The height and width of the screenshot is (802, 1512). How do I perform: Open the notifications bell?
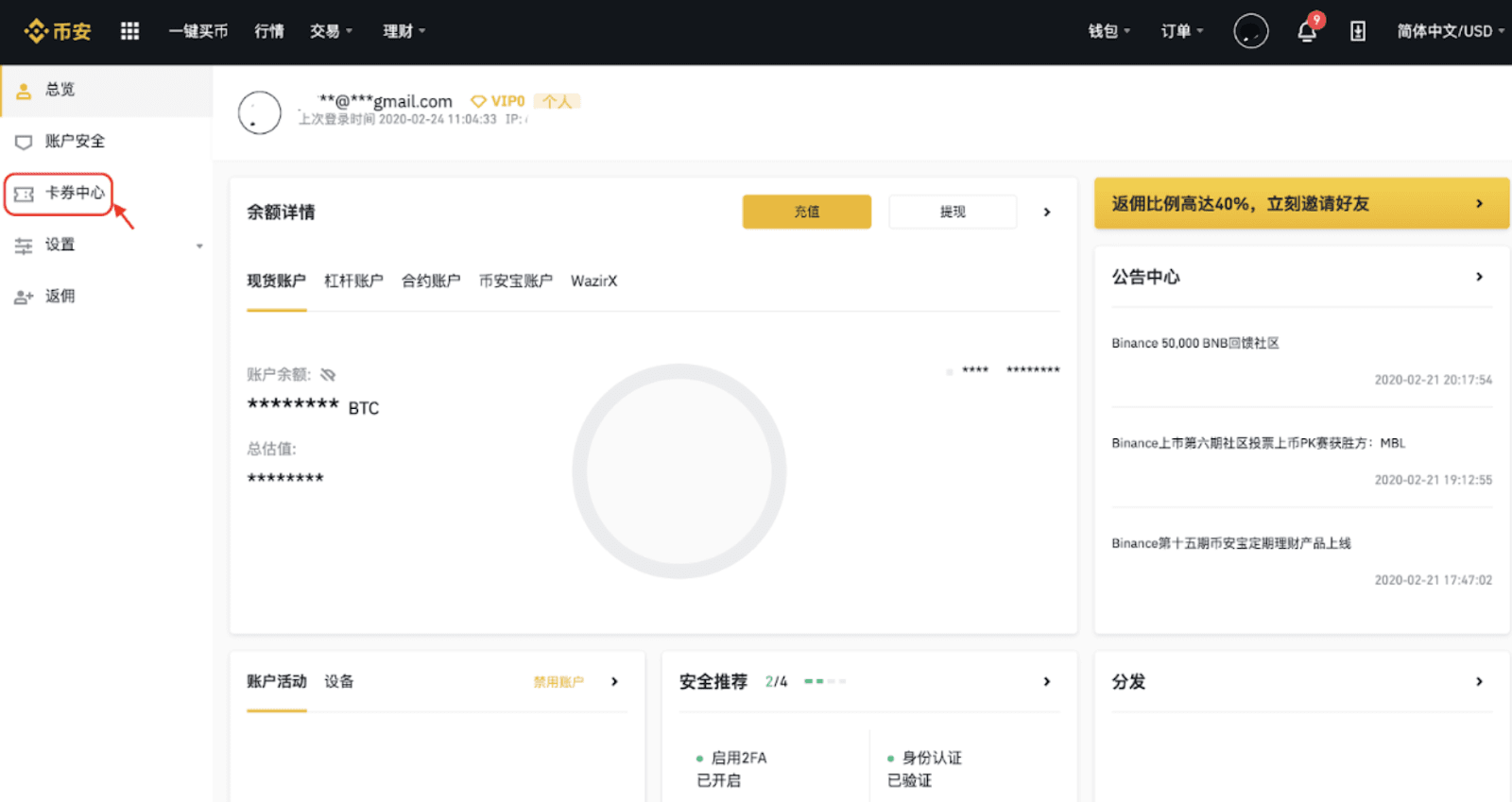1307,31
